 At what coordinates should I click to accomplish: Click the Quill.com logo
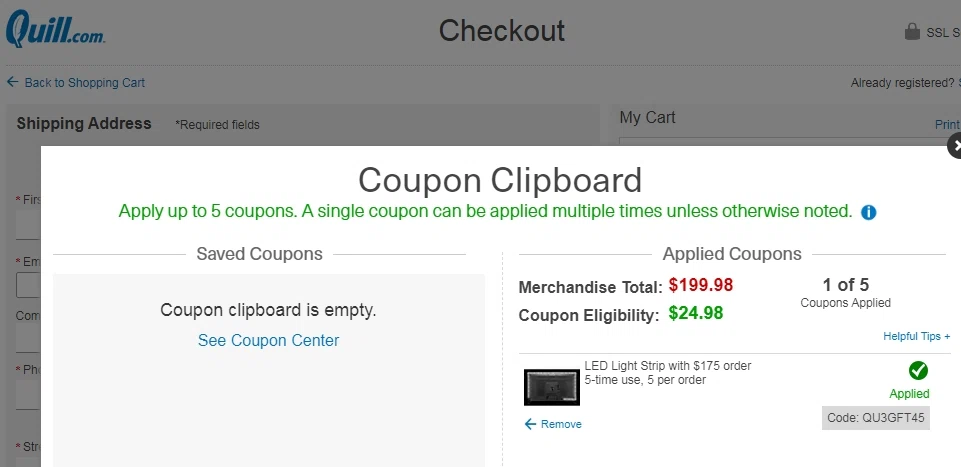pos(55,28)
